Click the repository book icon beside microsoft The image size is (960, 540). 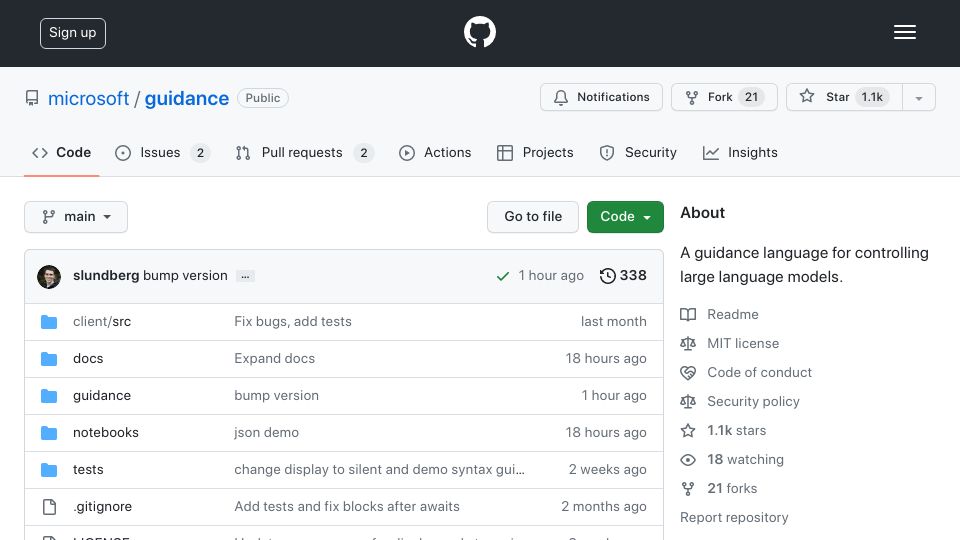pos(32,98)
